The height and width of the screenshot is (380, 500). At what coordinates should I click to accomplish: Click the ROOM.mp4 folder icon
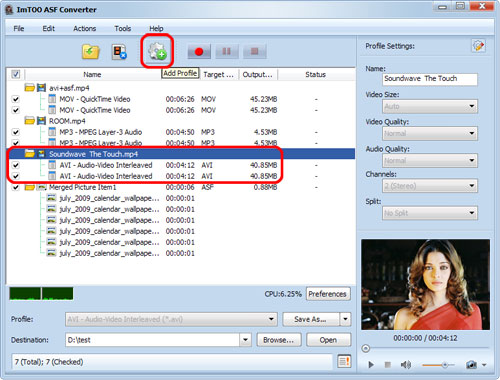click(30, 121)
